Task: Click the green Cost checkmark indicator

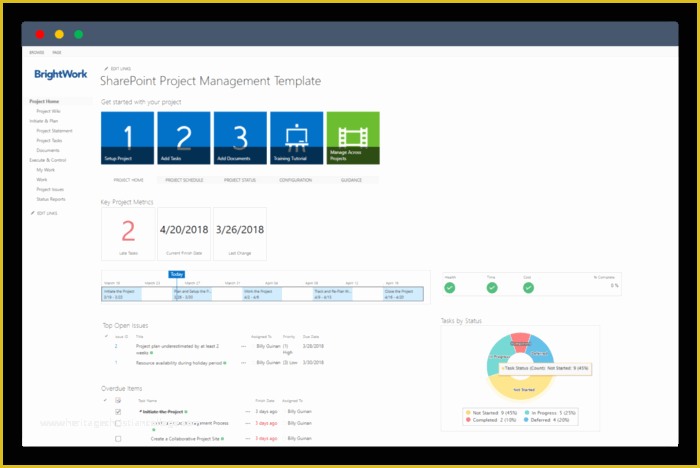Action: (528, 288)
